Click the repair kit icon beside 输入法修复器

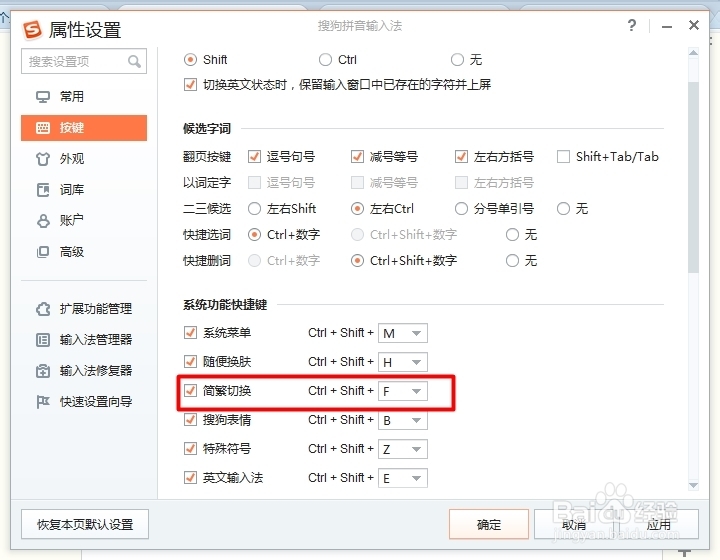43,371
